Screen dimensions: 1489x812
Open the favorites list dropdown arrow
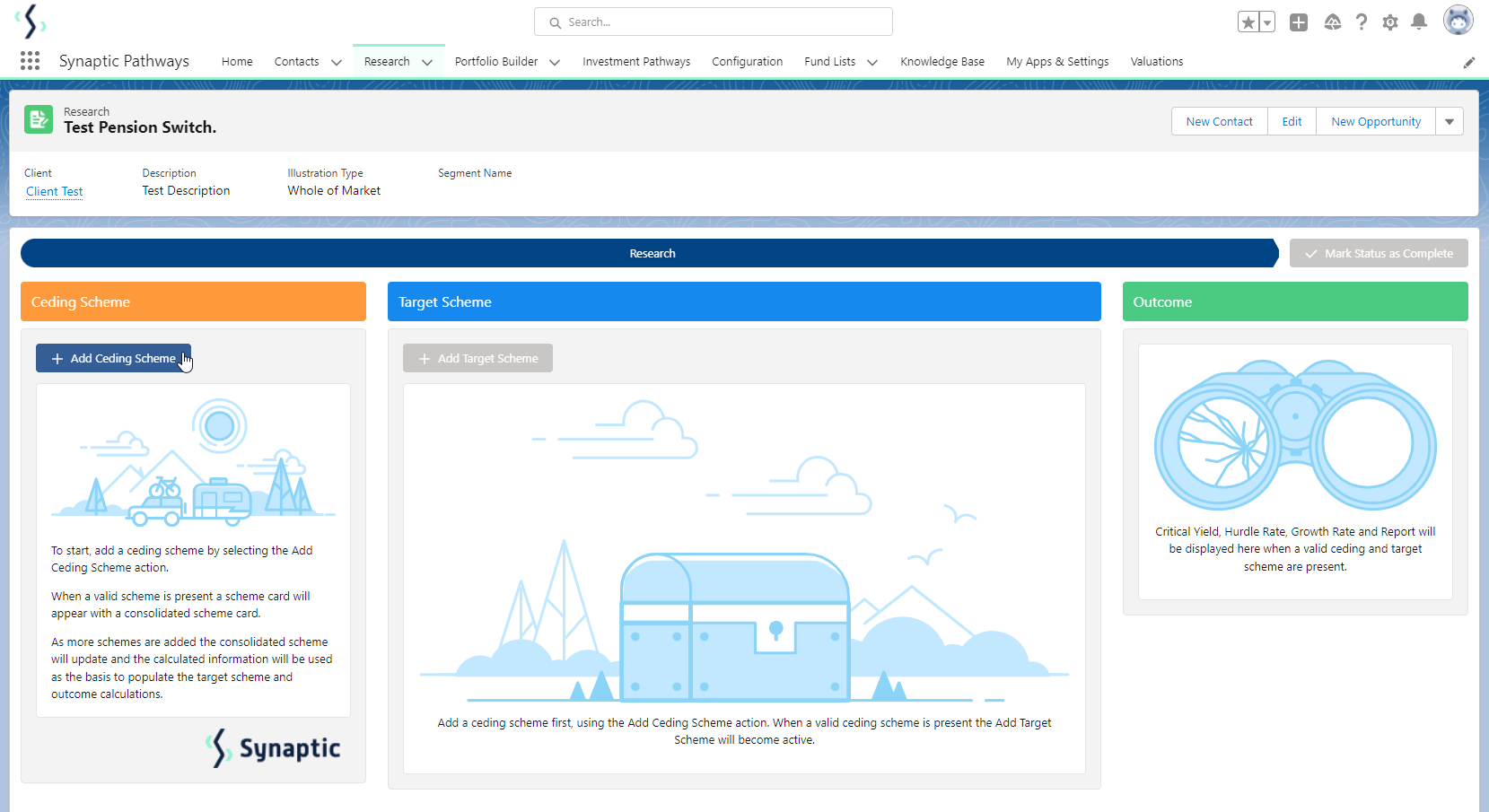click(x=1267, y=22)
